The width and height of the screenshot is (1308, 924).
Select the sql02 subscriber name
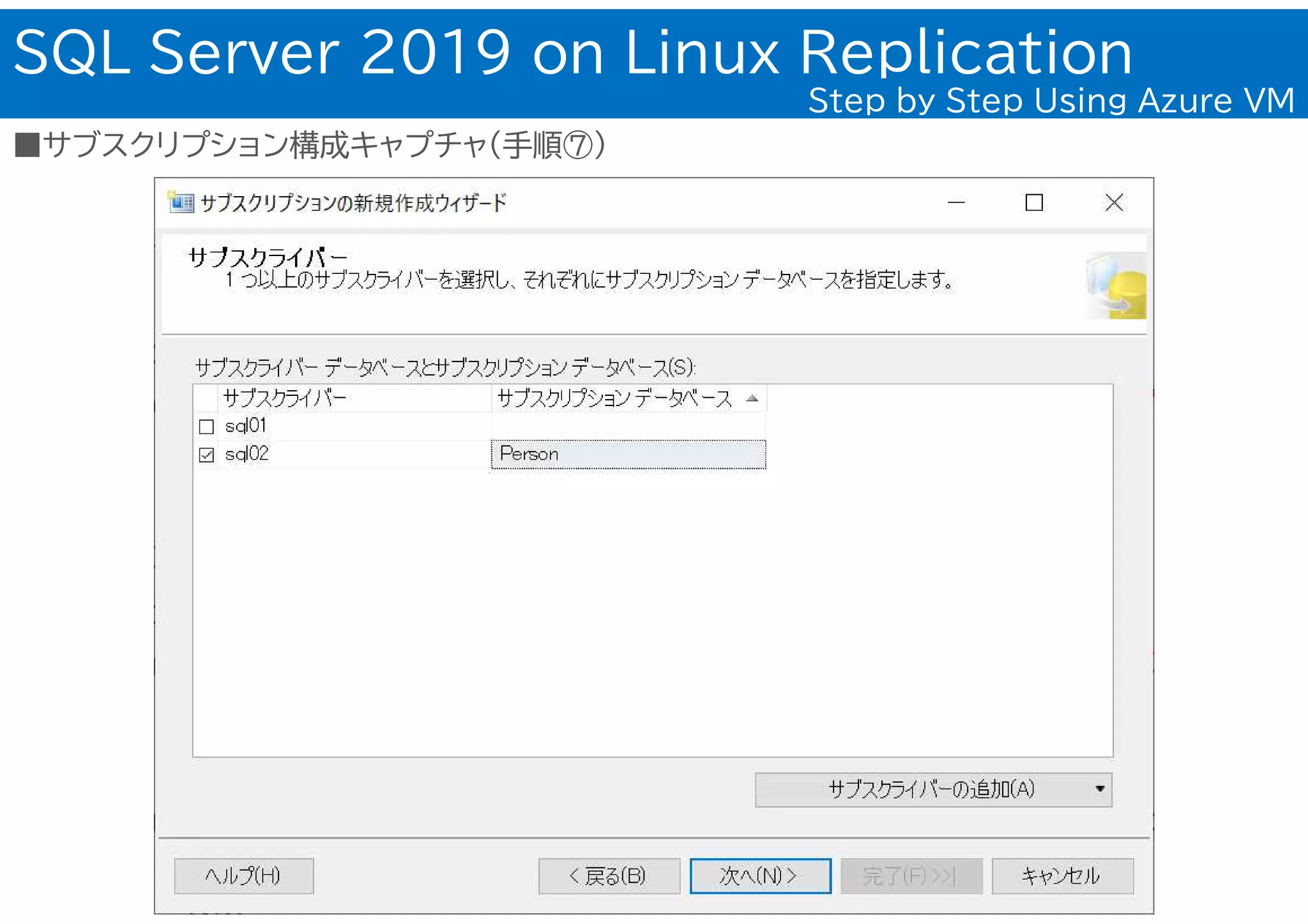tap(247, 454)
